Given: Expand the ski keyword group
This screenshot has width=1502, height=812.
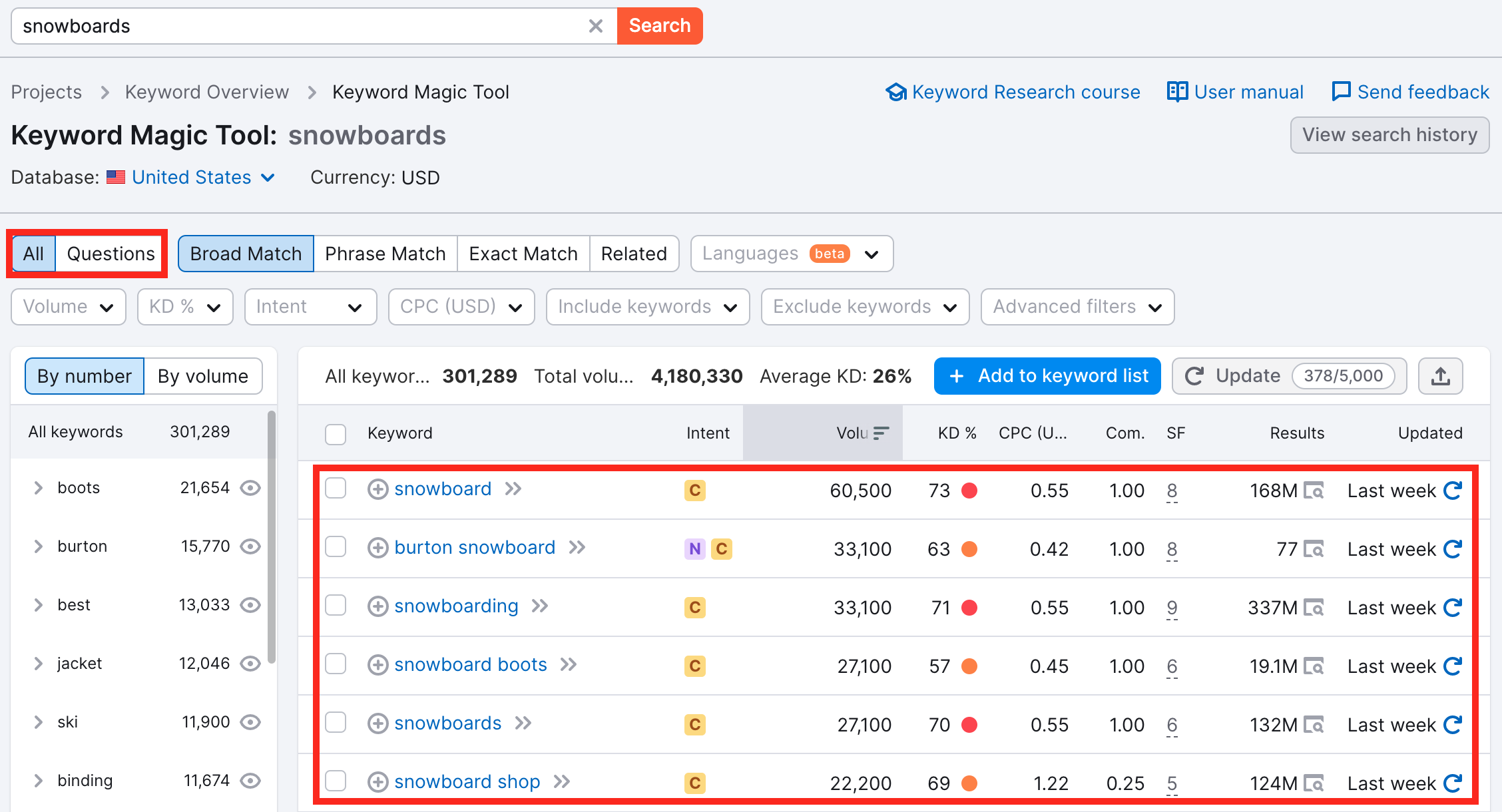Looking at the screenshot, I should (x=39, y=722).
